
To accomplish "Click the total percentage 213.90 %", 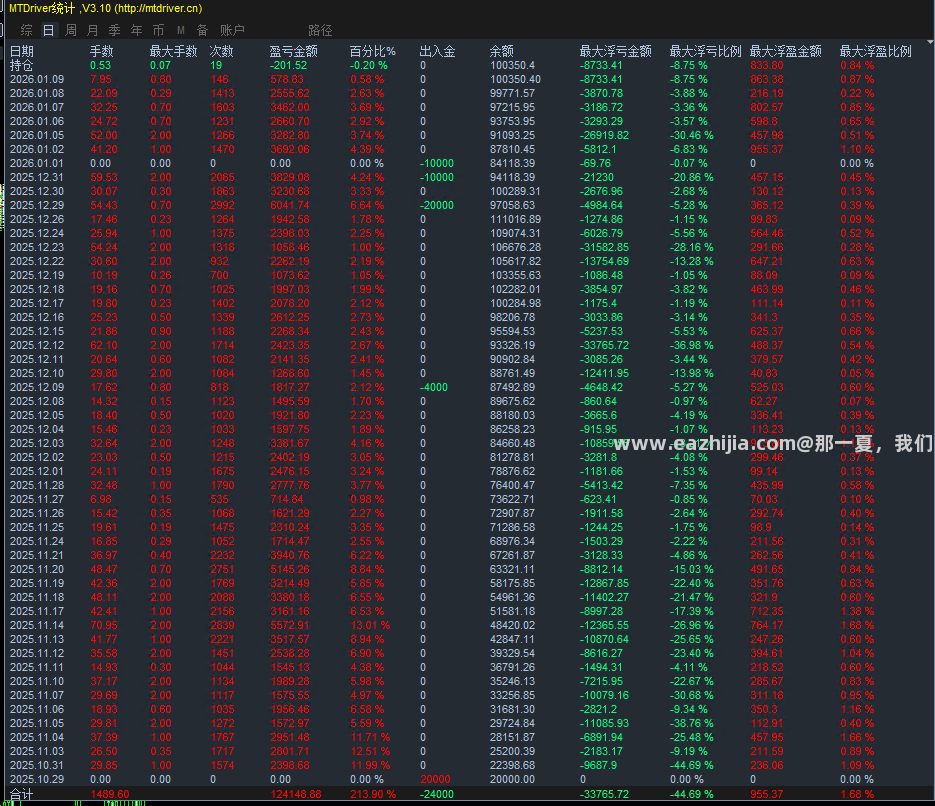I will tap(373, 795).
